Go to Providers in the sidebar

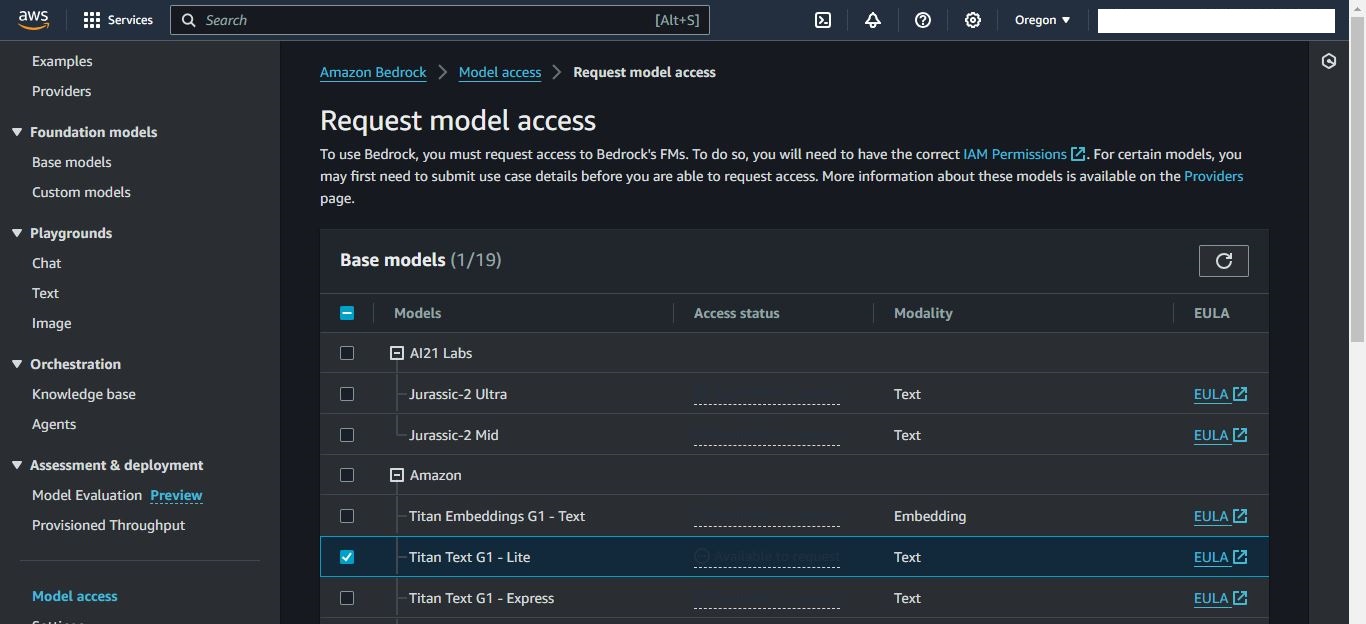pos(61,91)
